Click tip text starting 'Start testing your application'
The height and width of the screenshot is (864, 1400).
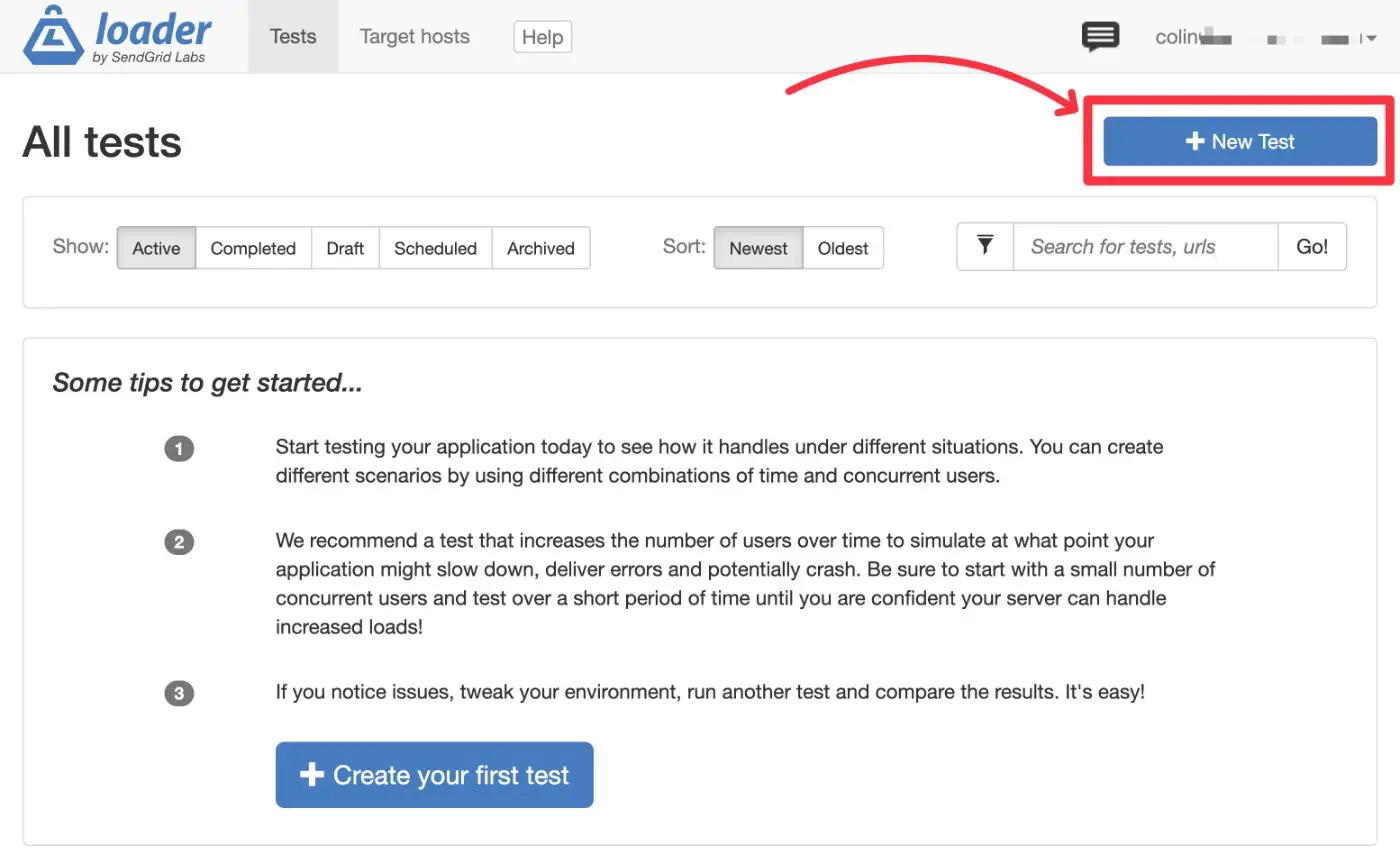[720, 461]
